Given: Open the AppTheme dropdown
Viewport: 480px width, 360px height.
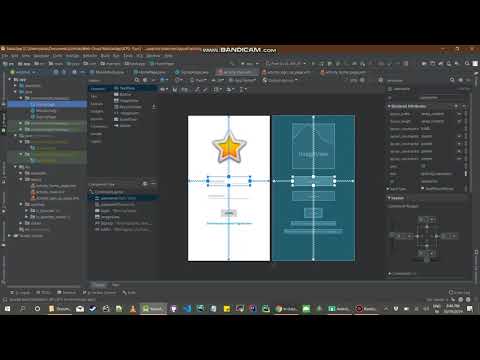Looking at the screenshot, I should tap(242, 80).
